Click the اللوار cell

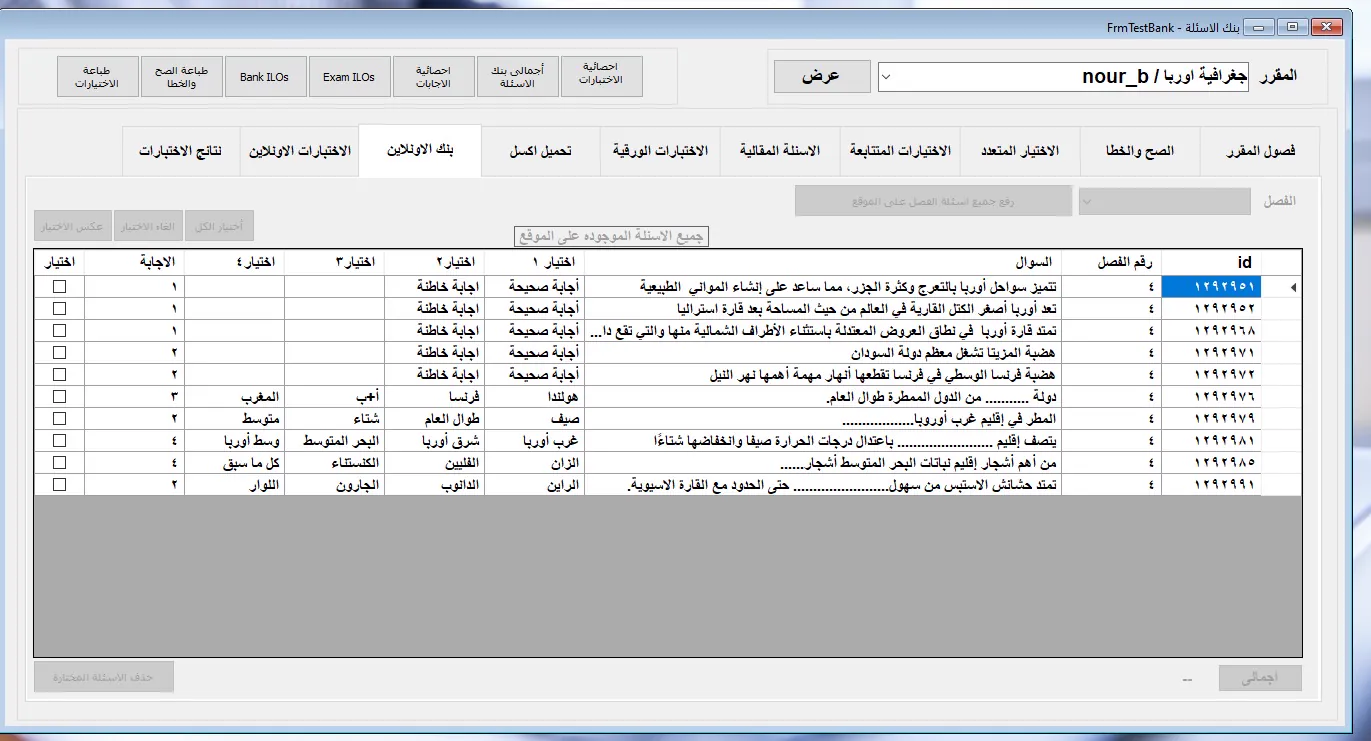tap(235, 484)
